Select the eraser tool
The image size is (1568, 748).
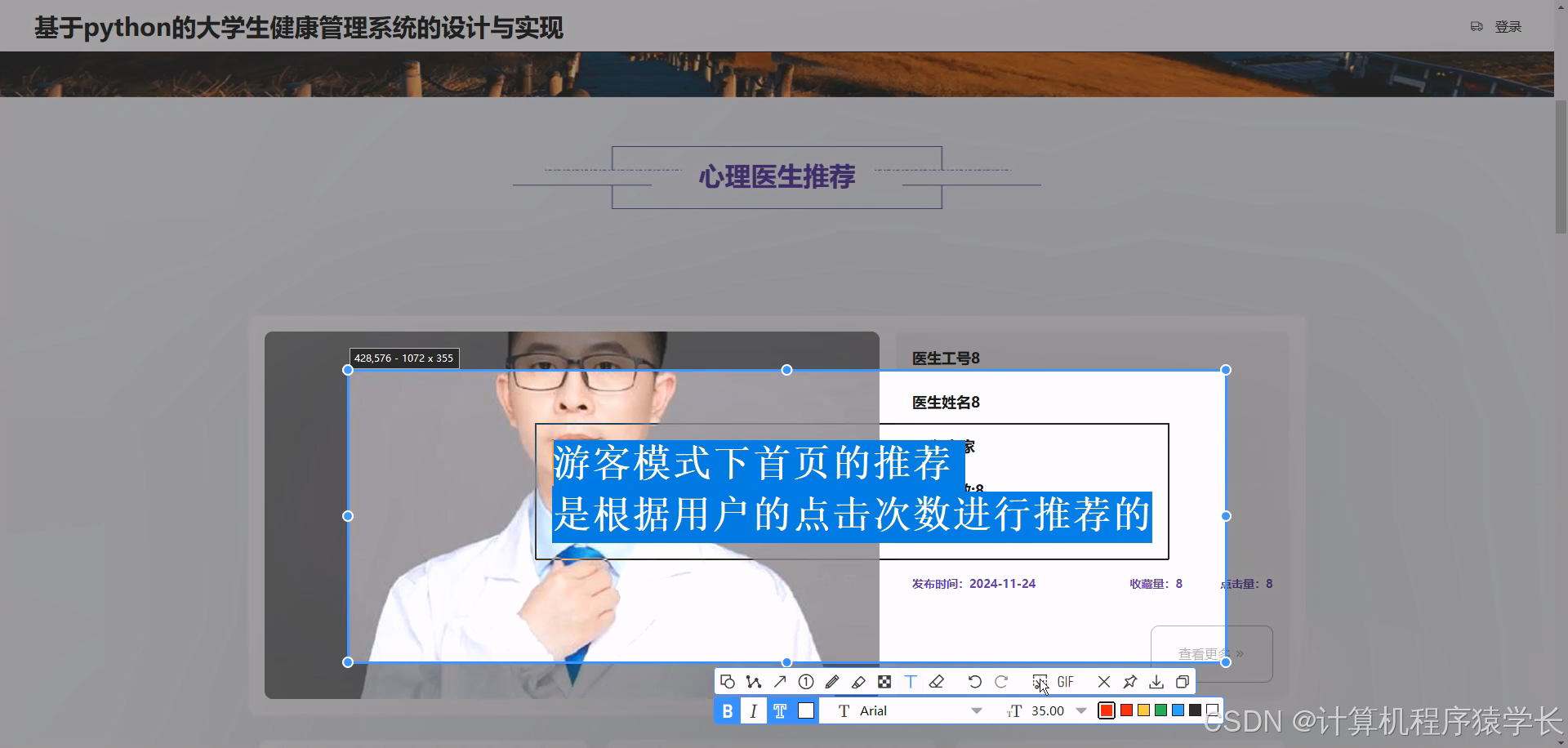[x=937, y=682]
